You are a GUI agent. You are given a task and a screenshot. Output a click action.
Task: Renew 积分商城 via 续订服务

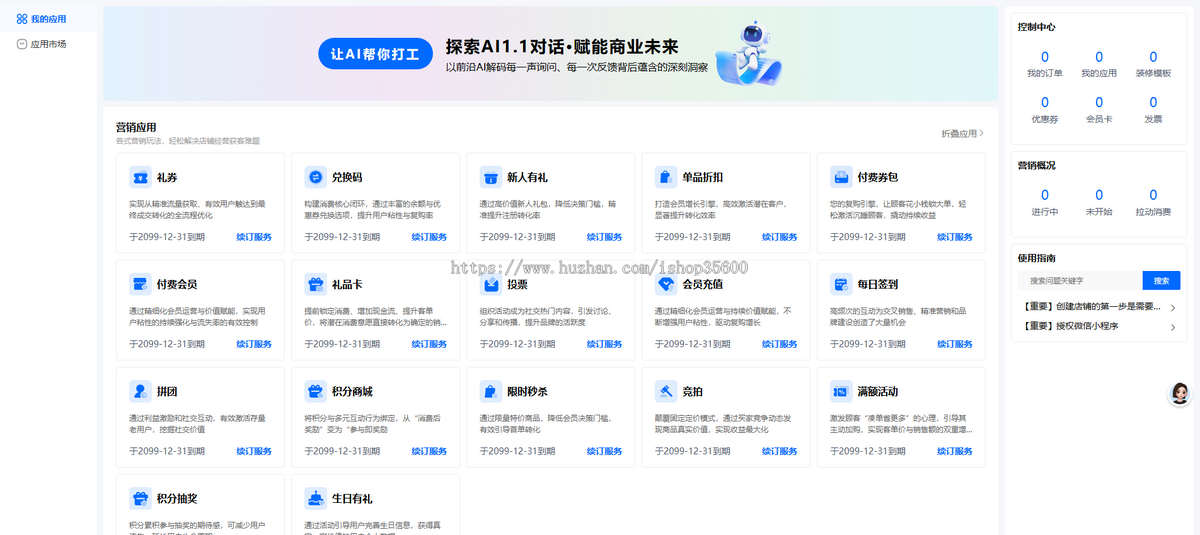(429, 451)
